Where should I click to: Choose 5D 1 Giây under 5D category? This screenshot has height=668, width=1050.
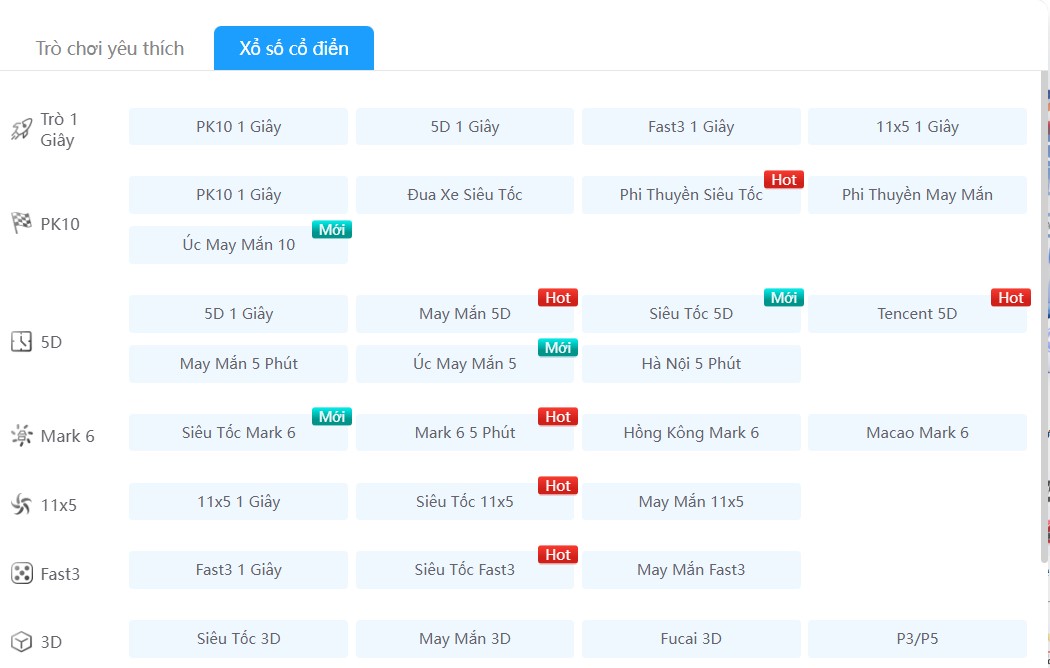point(238,314)
